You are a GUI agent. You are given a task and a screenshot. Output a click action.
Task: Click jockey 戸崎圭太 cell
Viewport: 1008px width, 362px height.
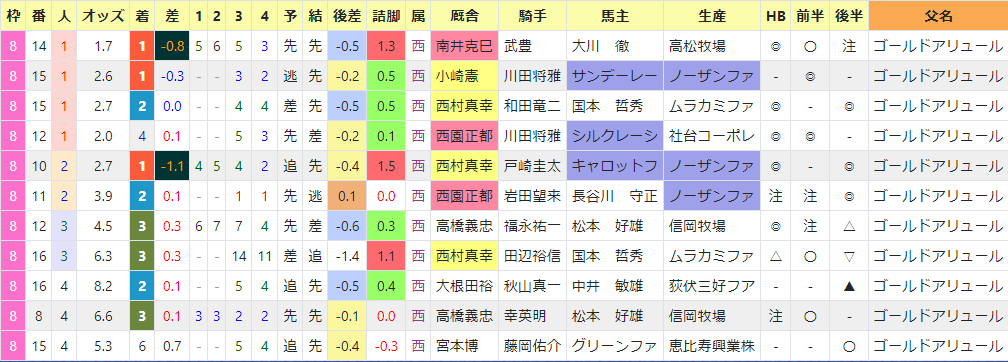coord(533,166)
